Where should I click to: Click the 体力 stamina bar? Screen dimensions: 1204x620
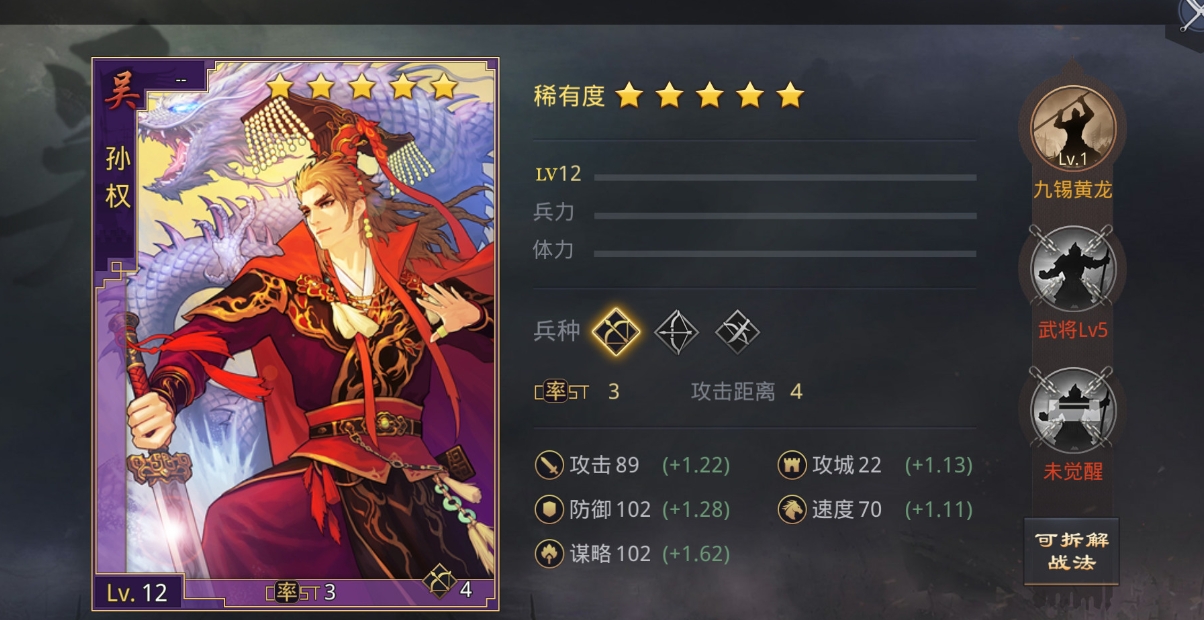click(785, 253)
